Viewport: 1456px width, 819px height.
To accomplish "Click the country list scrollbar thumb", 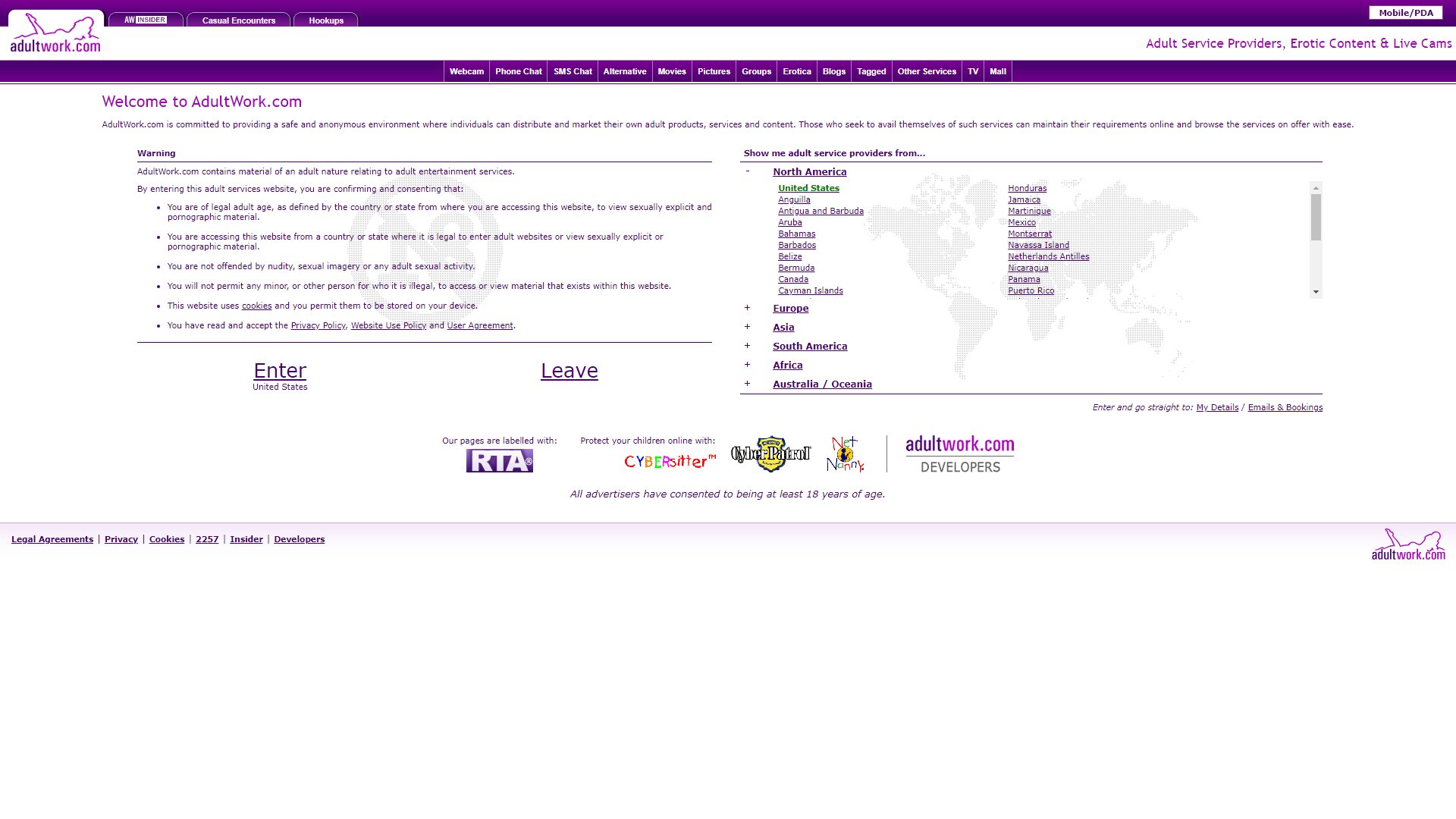I will pos(1316,217).
